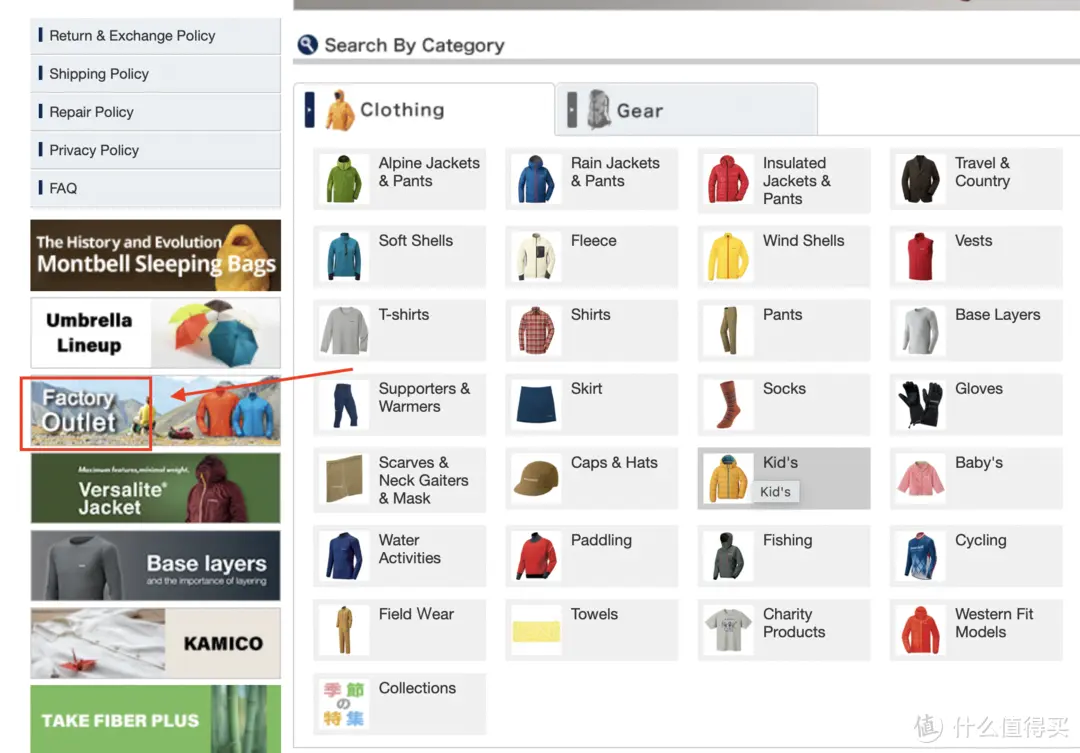Open the Versalite Jacket promotion banner
The width and height of the screenshot is (1080, 753).
coord(155,488)
